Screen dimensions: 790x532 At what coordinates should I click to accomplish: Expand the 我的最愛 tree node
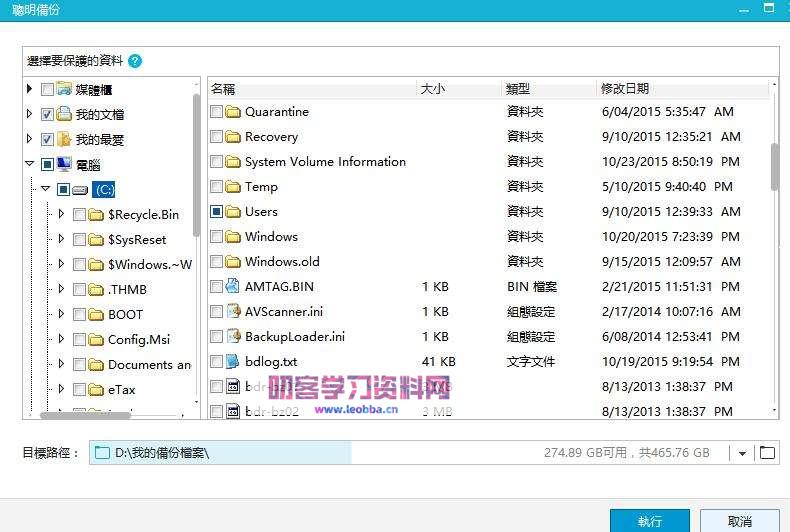pyautogui.click(x=29, y=139)
